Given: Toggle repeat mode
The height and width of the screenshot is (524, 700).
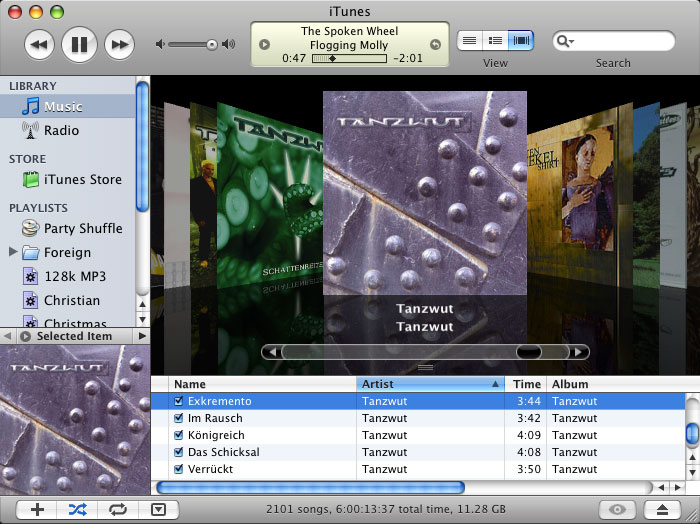Looking at the screenshot, I should pos(118,509).
